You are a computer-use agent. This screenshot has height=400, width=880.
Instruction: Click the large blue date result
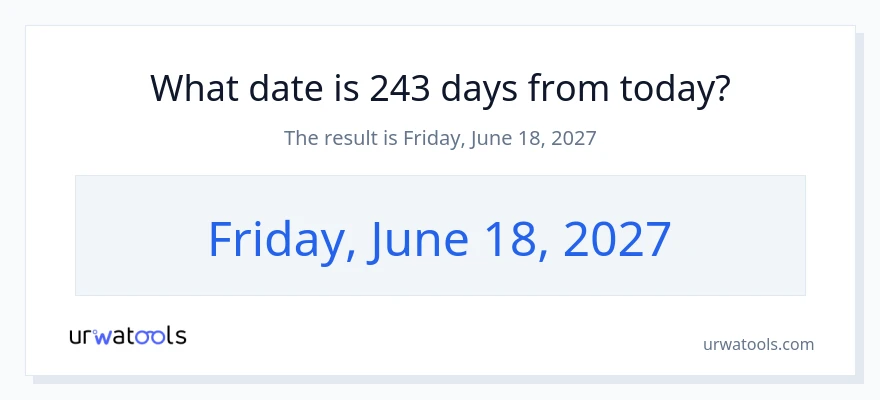click(x=440, y=240)
